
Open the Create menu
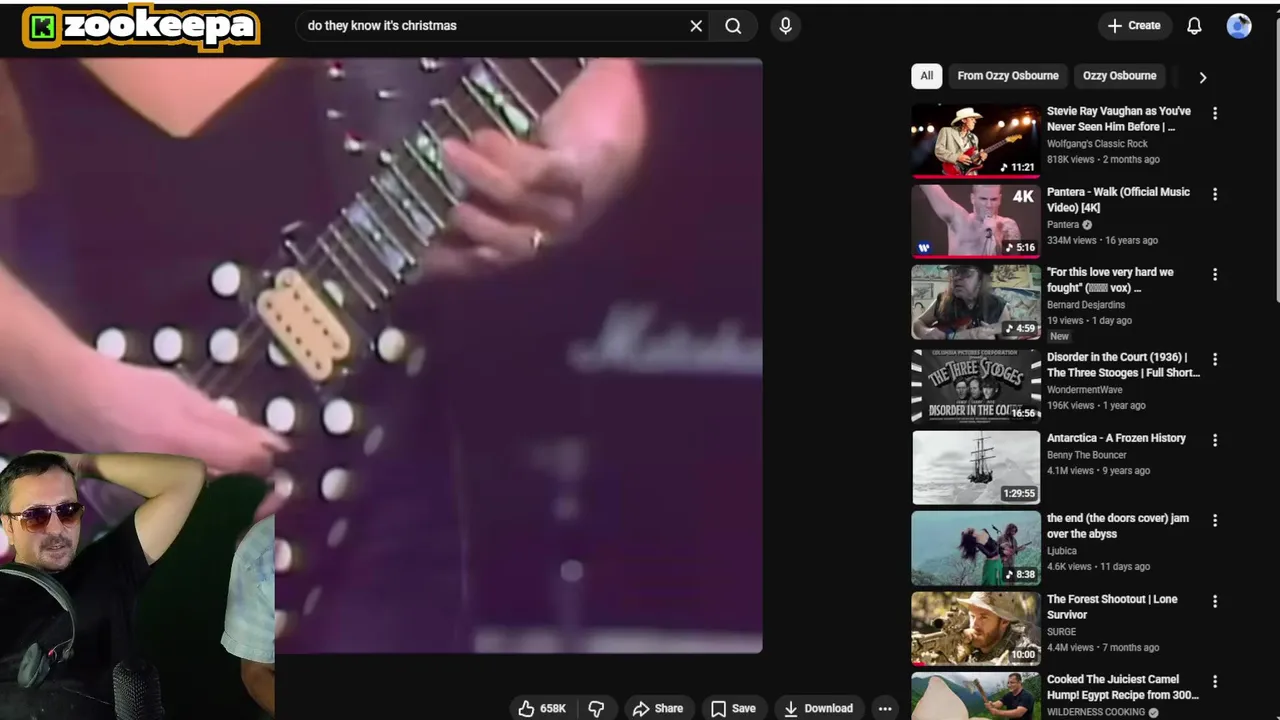(1134, 26)
